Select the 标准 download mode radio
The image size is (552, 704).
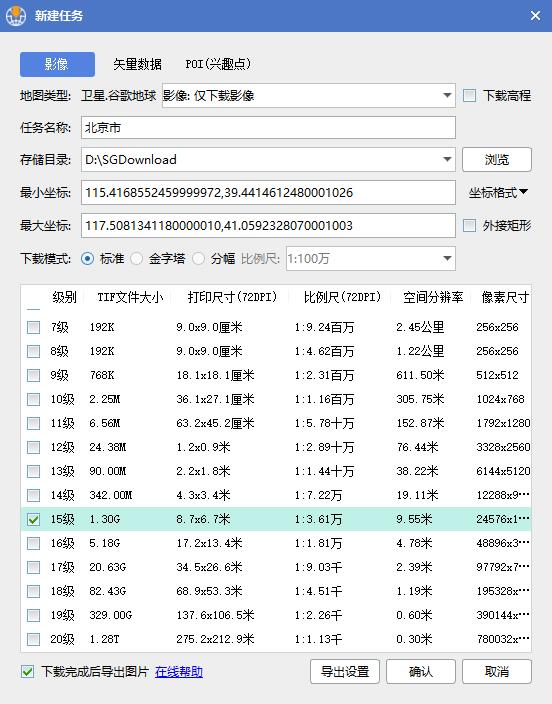click(87, 259)
